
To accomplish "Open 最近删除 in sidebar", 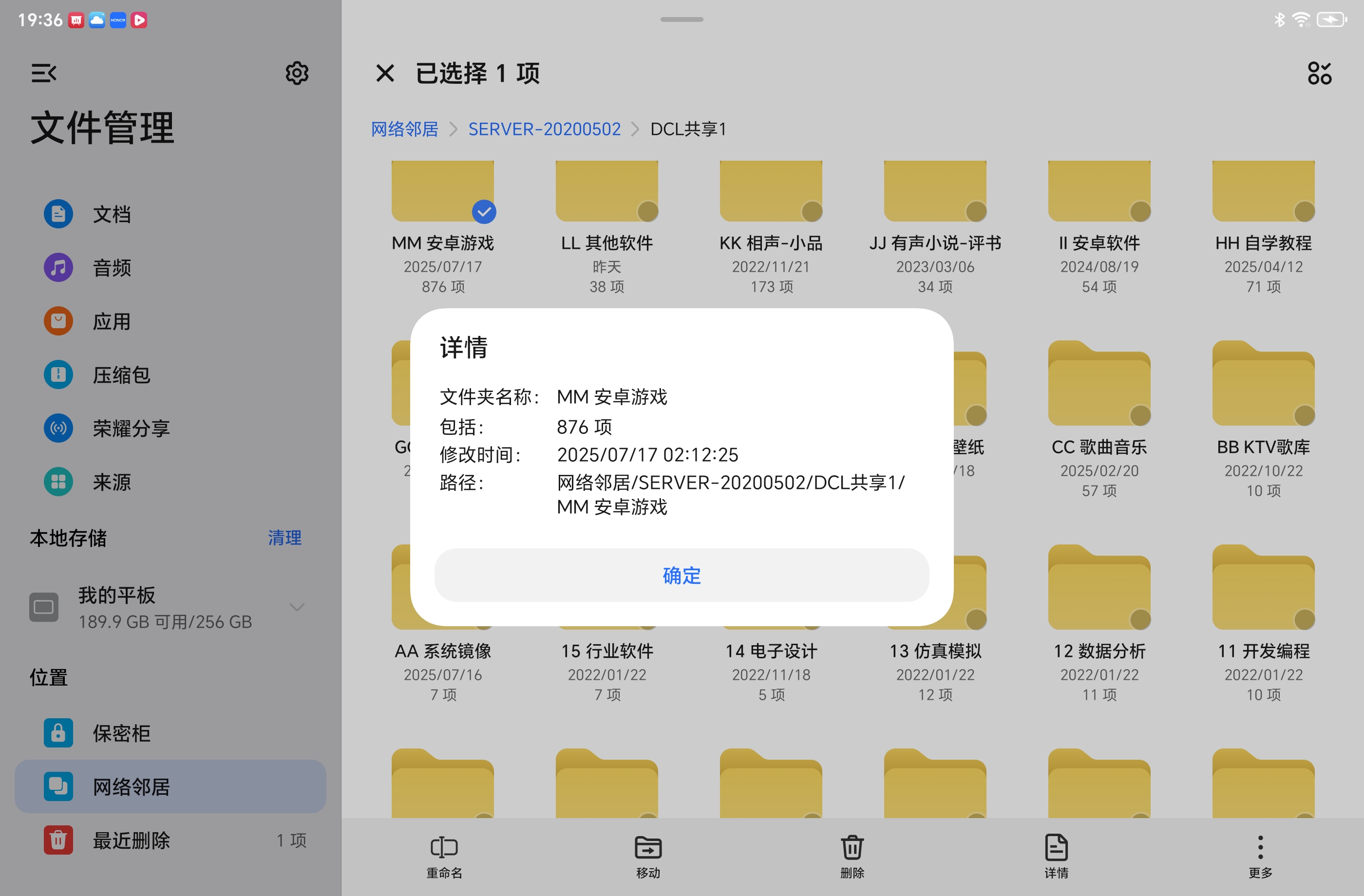I will (132, 840).
